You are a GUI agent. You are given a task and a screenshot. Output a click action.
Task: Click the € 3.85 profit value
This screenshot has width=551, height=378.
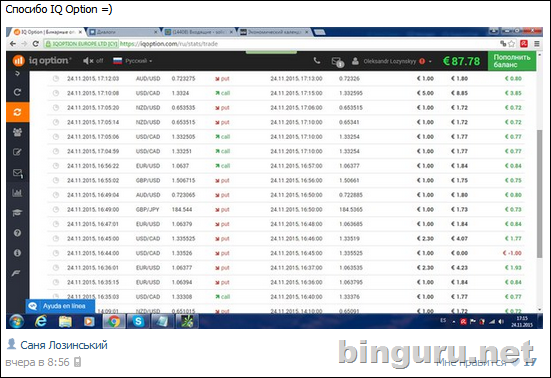point(513,93)
